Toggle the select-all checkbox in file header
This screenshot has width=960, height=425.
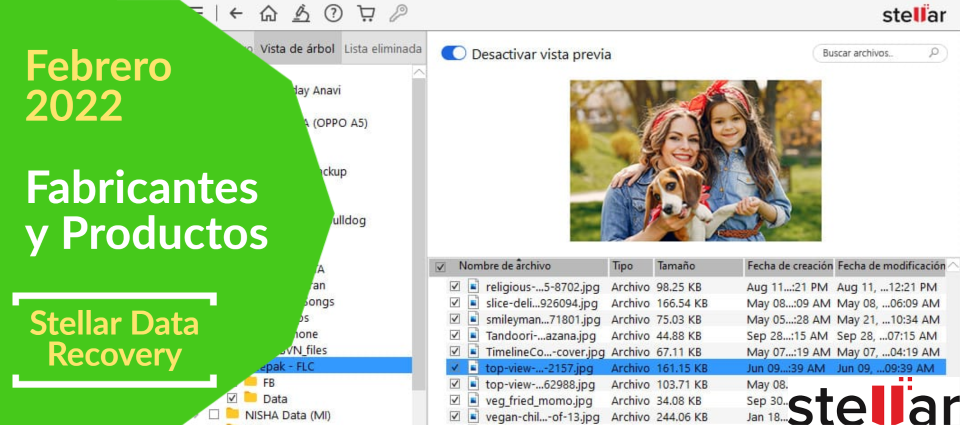[440, 267]
